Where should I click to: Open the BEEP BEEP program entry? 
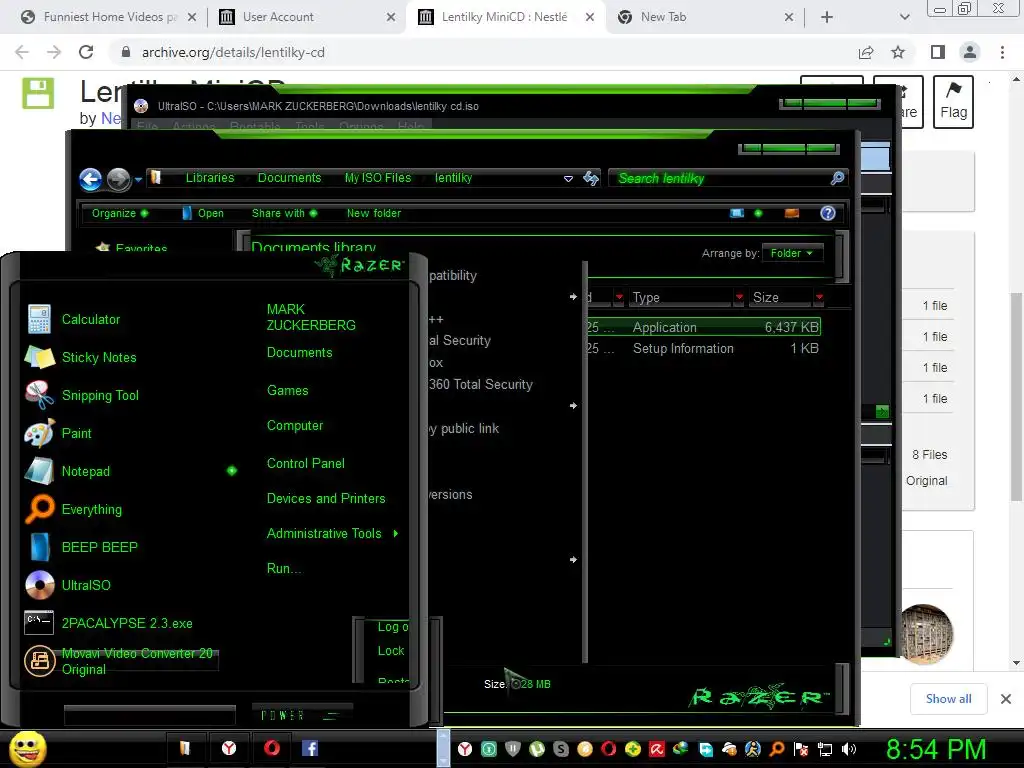[x=99, y=547]
